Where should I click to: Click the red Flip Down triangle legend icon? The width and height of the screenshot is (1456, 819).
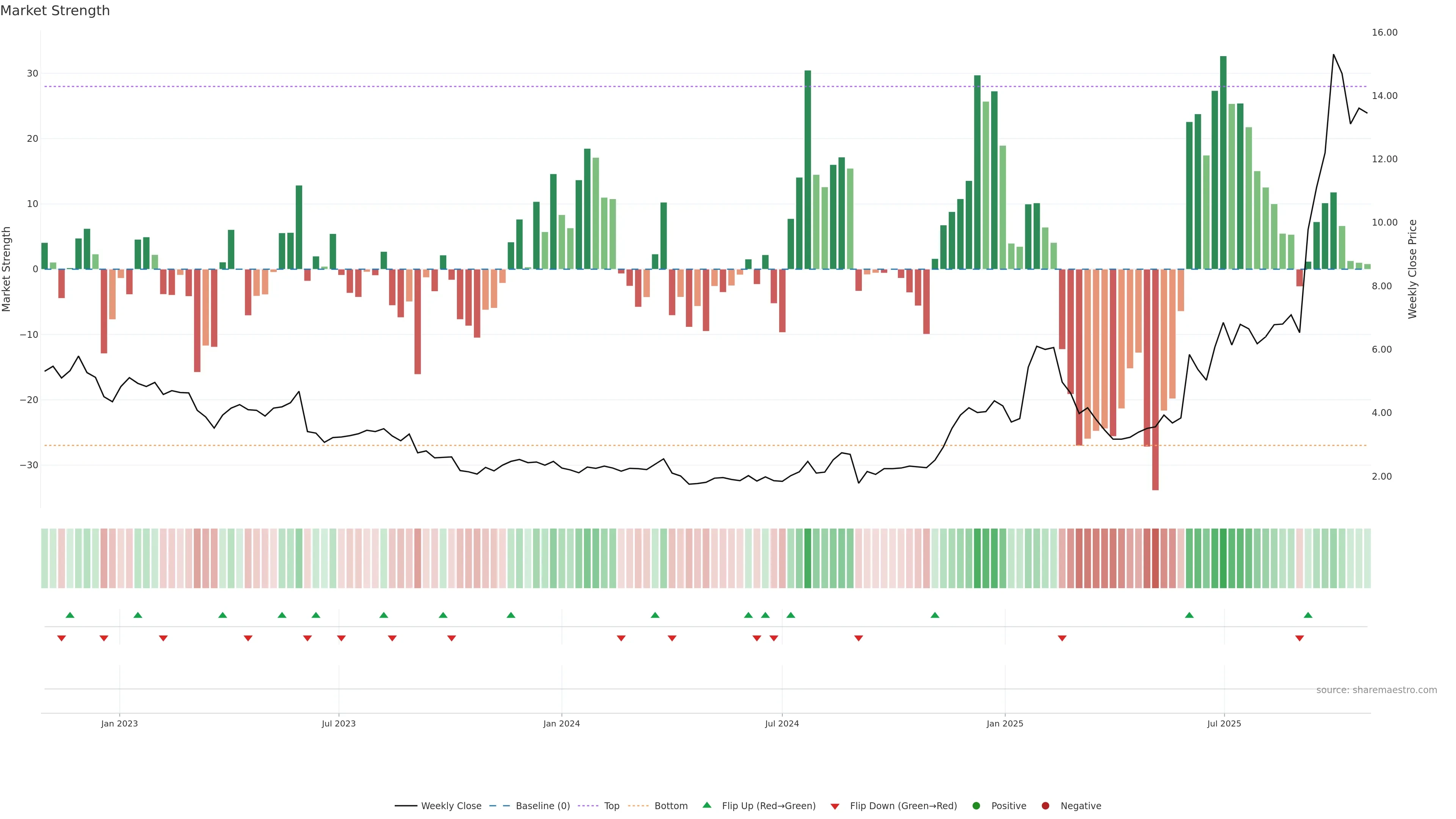click(835, 806)
